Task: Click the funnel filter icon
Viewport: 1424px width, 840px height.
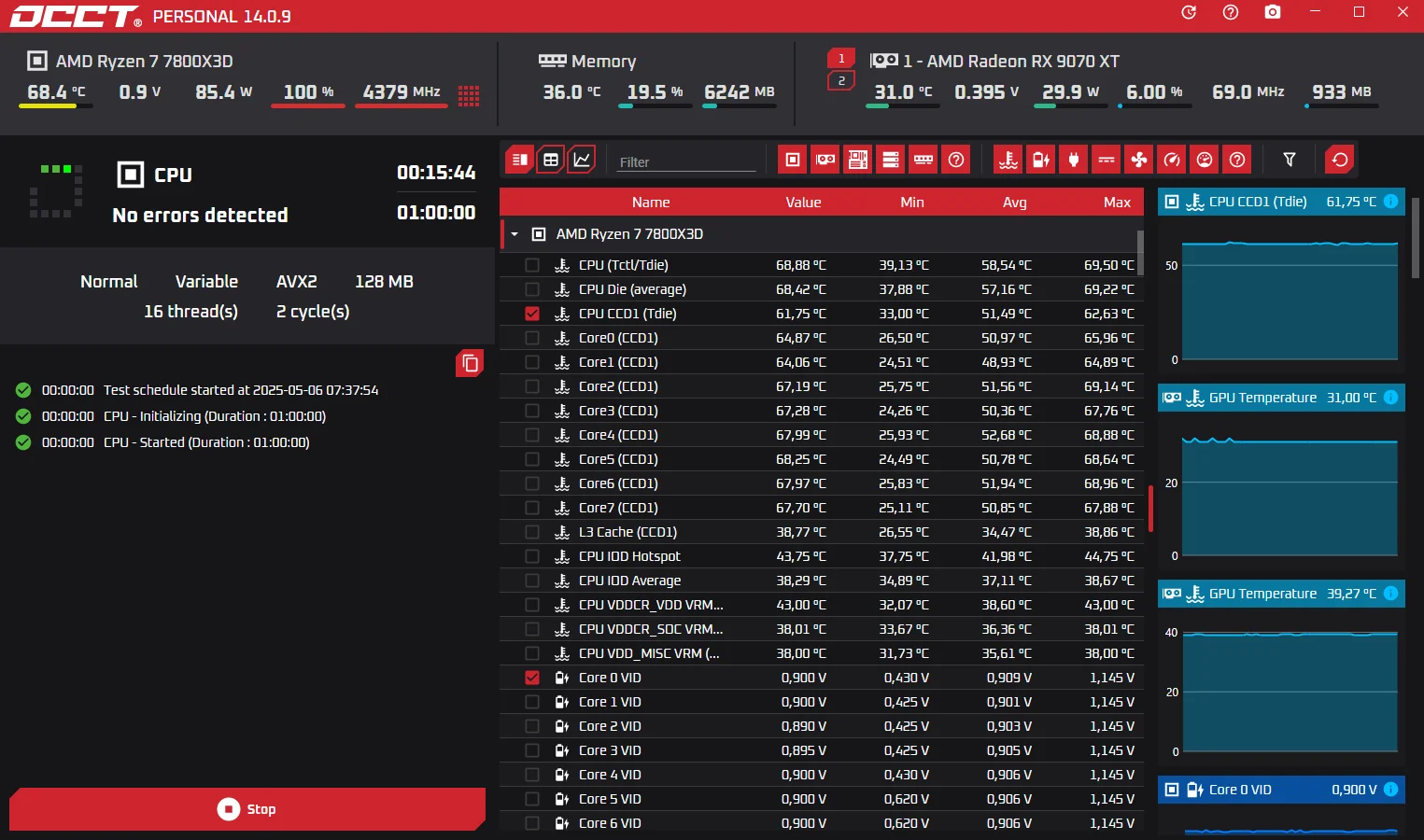Action: (x=1290, y=160)
